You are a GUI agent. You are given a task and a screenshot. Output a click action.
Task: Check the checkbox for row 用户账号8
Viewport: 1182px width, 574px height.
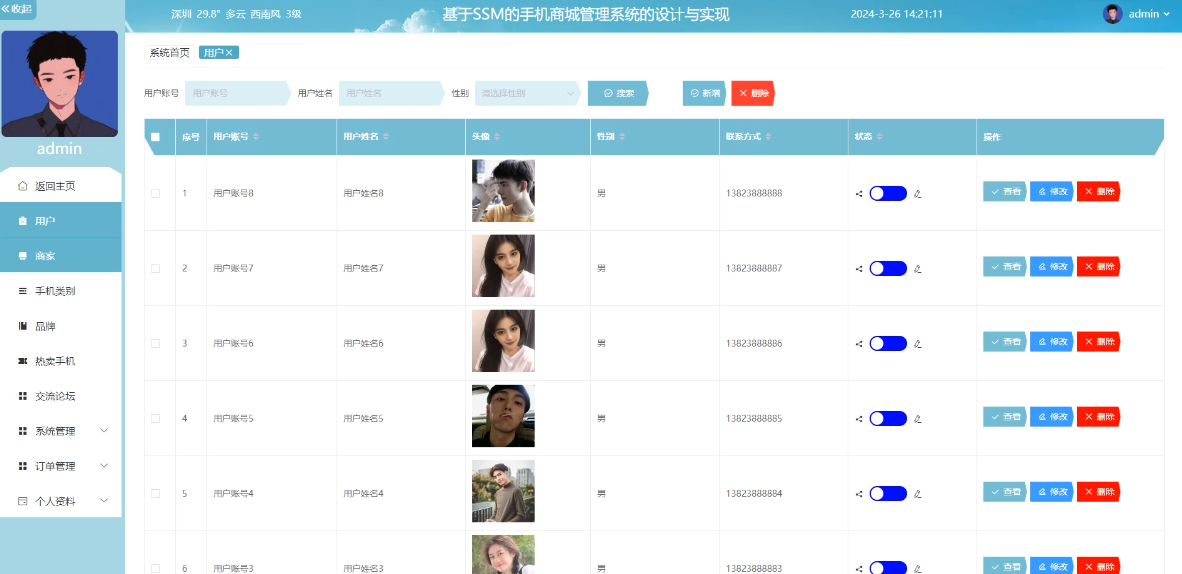[x=155, y=193]
